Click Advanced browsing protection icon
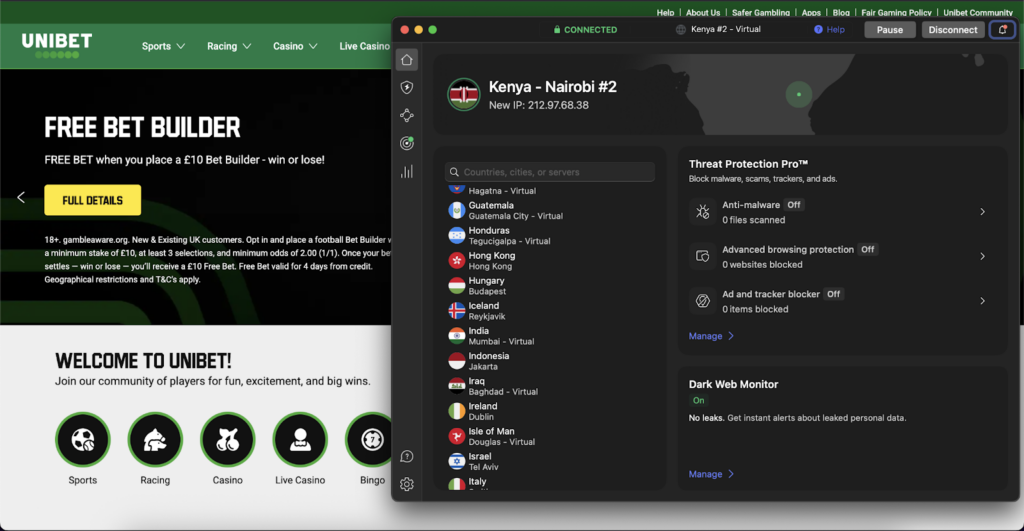 [x=703, y=256]
